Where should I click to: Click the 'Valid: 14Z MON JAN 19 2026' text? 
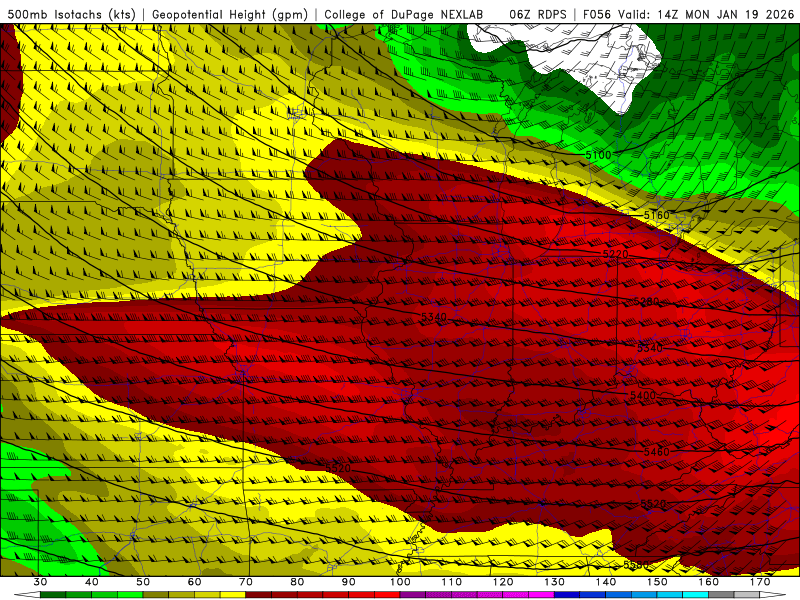tap(706, 14)
